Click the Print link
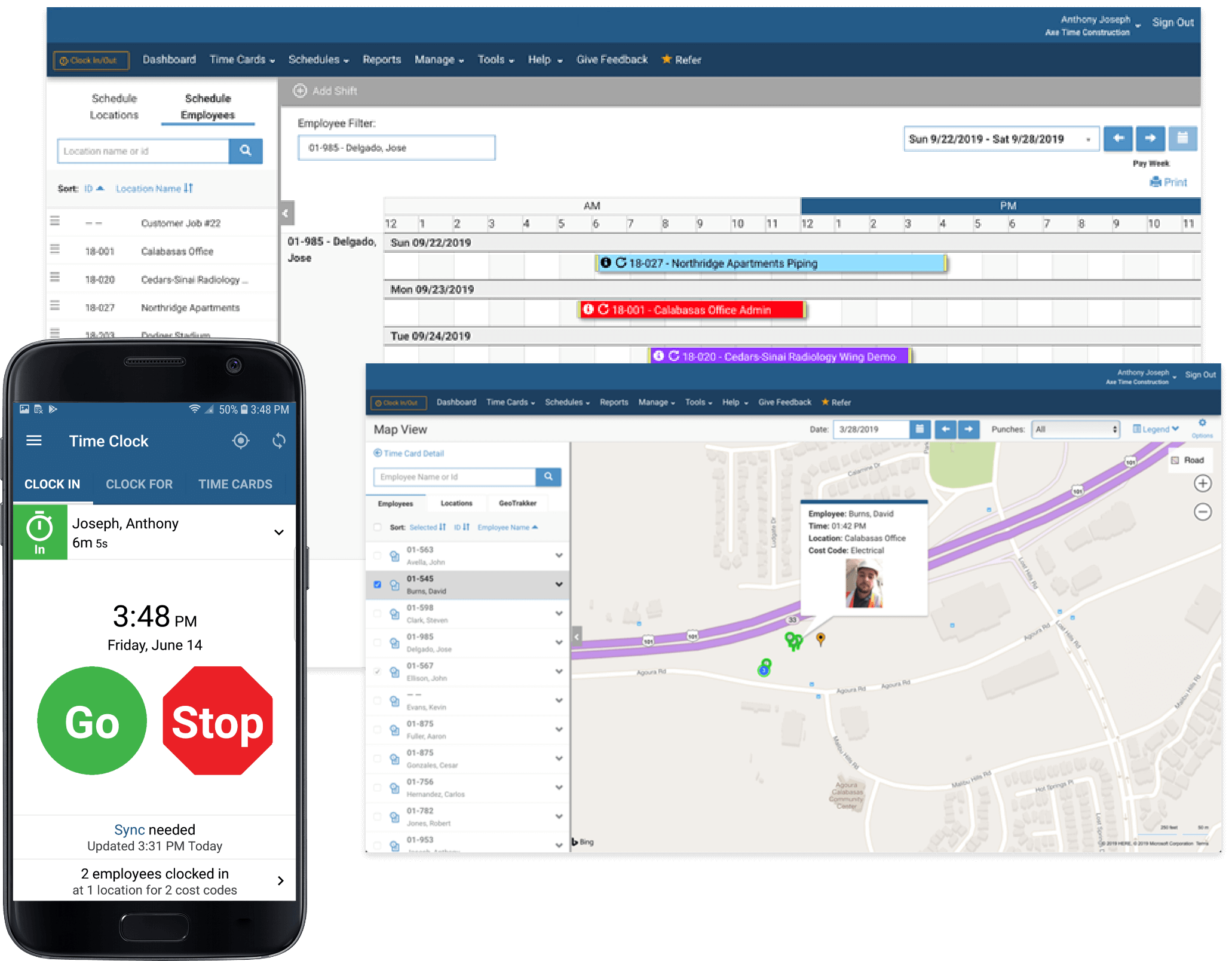 point(1169,182)
